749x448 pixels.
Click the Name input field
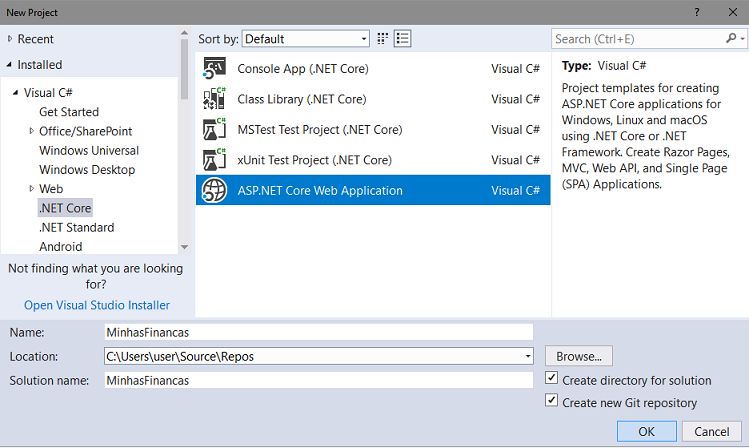point(319,332)
